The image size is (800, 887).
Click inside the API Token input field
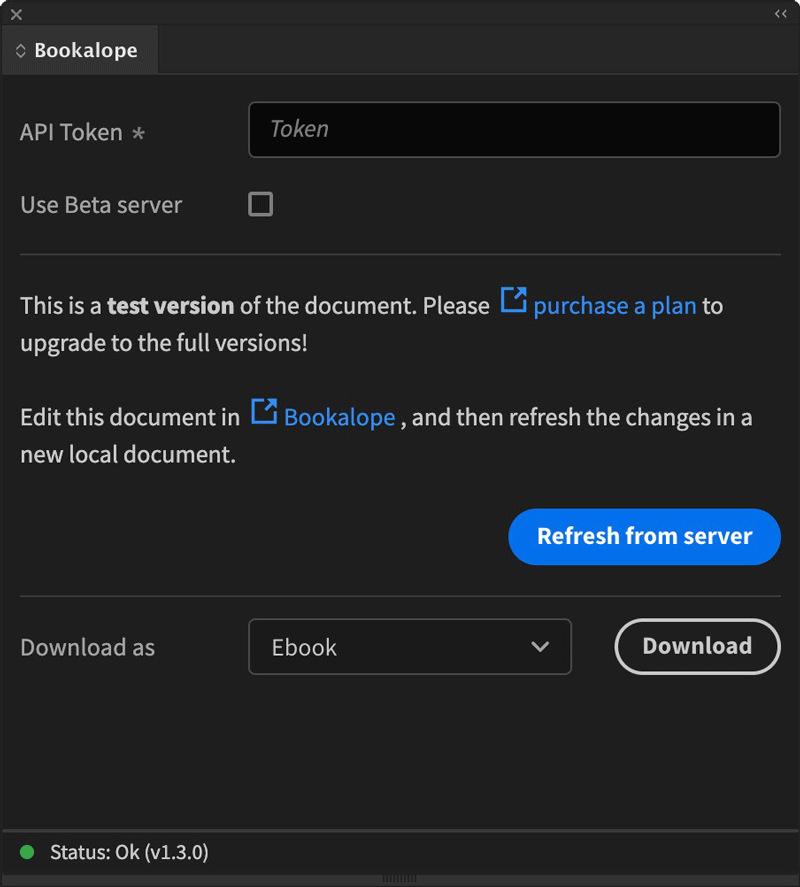(x=513, y=129)
